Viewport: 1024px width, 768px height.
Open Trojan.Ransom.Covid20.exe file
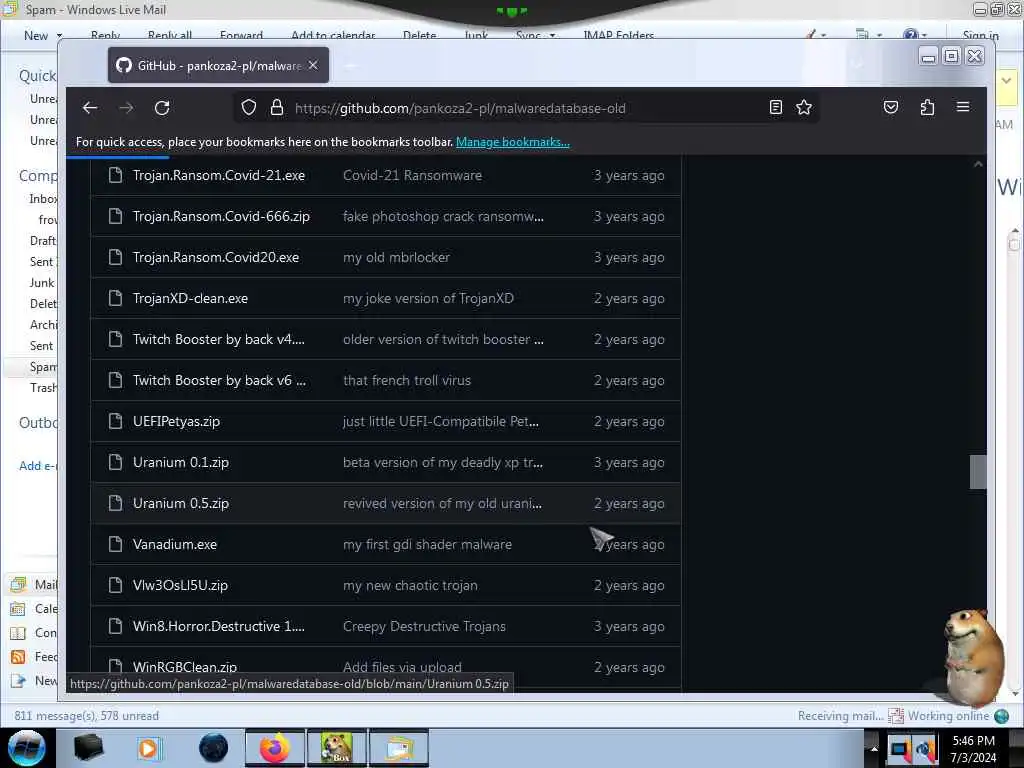click(x=216, y=257)
